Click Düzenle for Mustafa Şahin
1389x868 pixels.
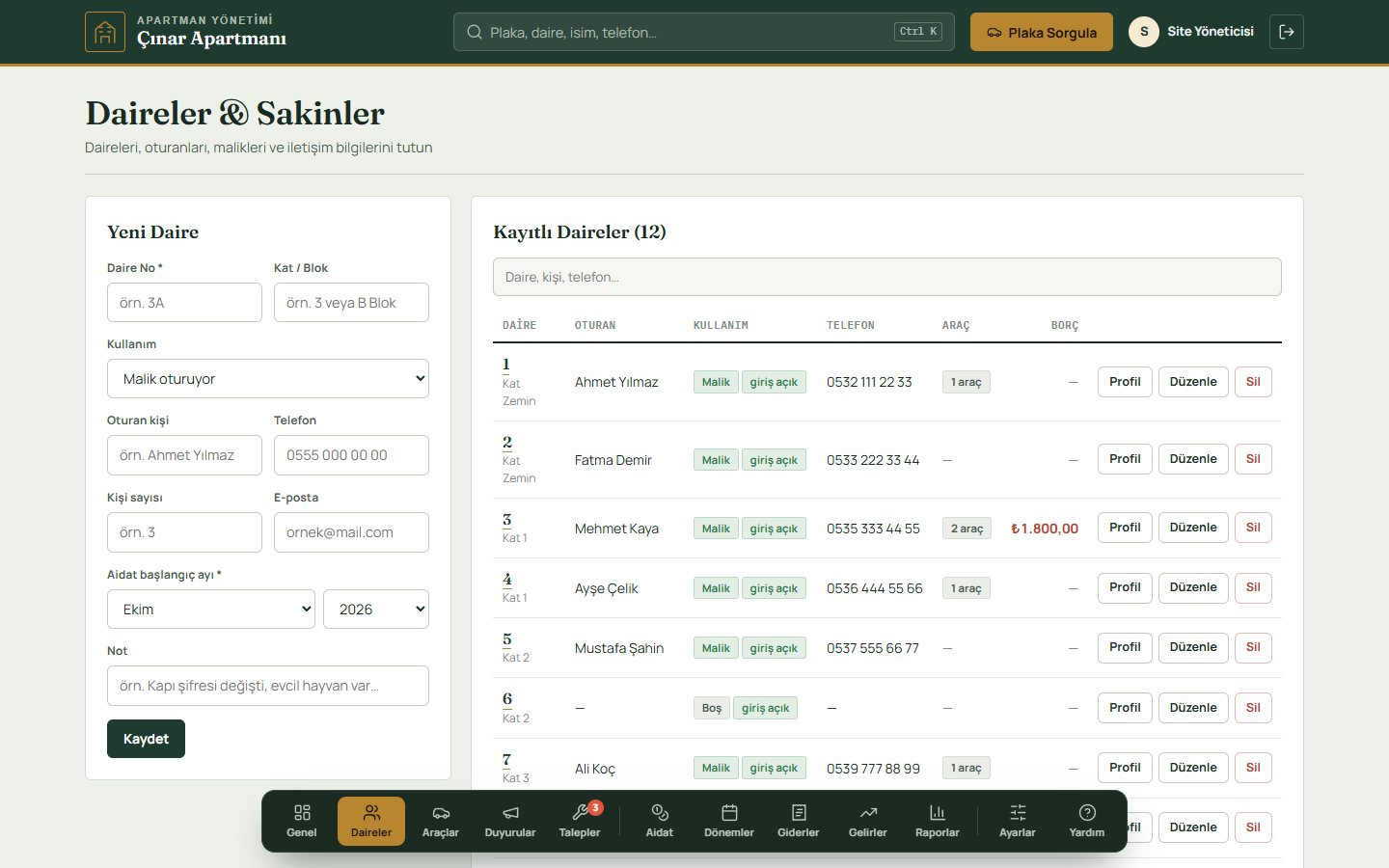(x=1193, y=647)
